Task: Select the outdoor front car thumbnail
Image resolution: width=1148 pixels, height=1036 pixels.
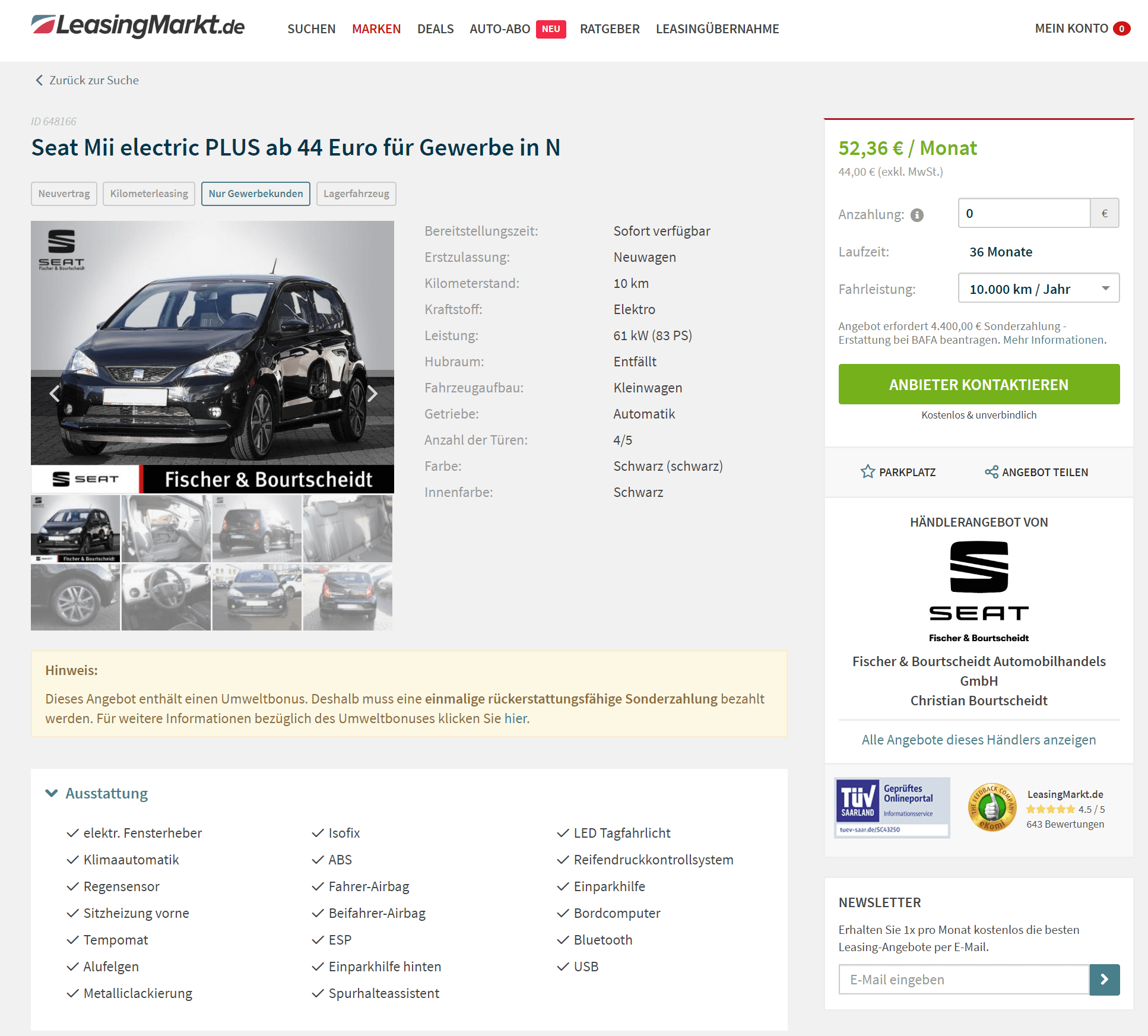Action: 257,597
